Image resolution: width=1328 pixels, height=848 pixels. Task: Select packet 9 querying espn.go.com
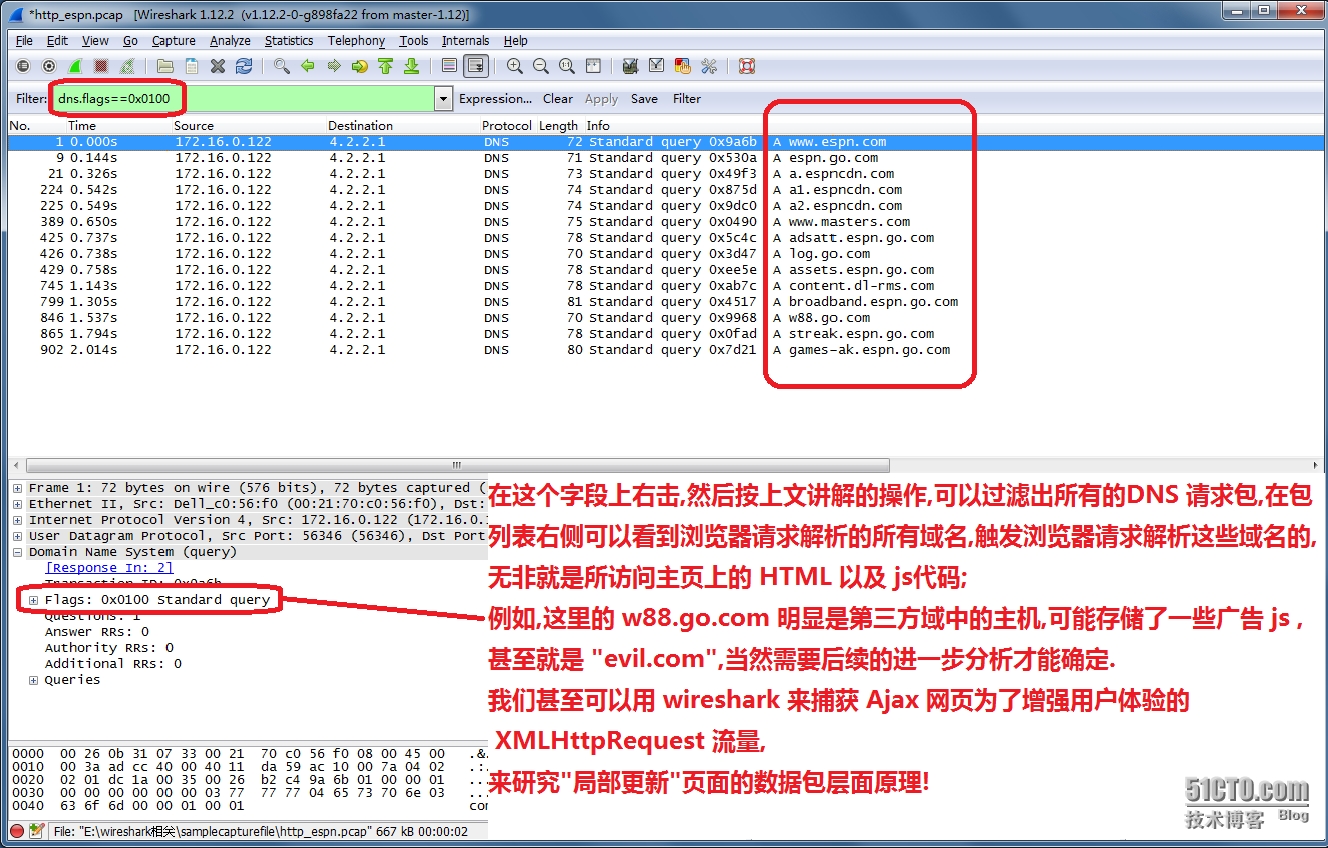click(x=664, y=158)
